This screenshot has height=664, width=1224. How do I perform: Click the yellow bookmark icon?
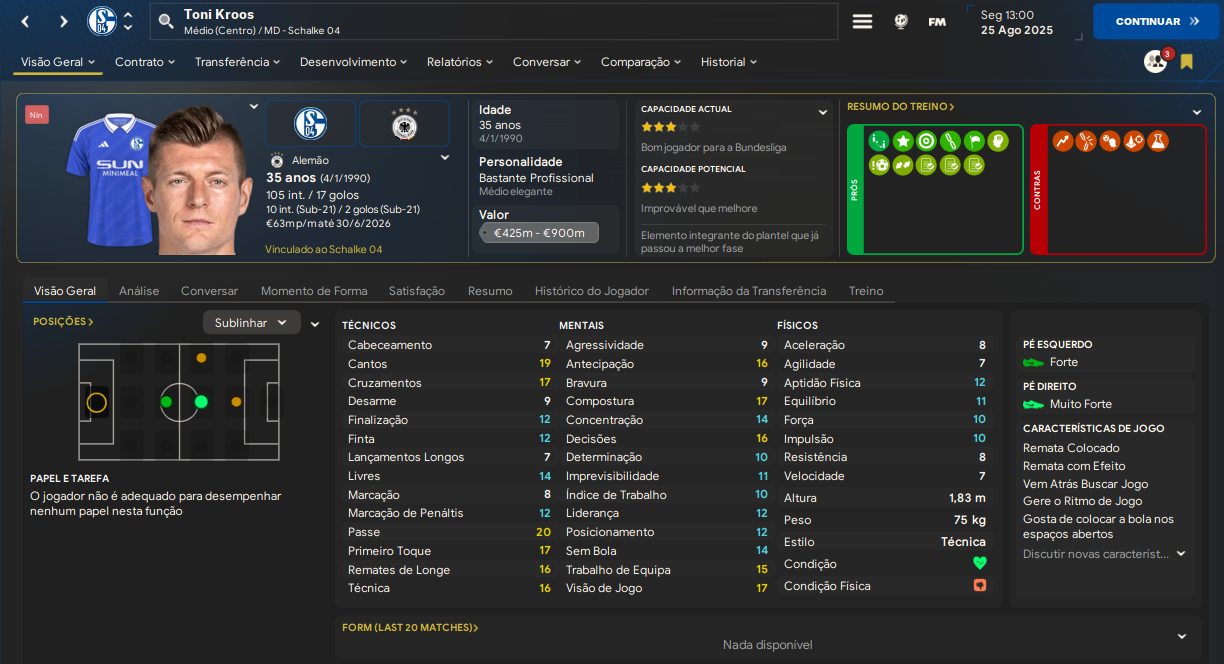coord(1187,62)
